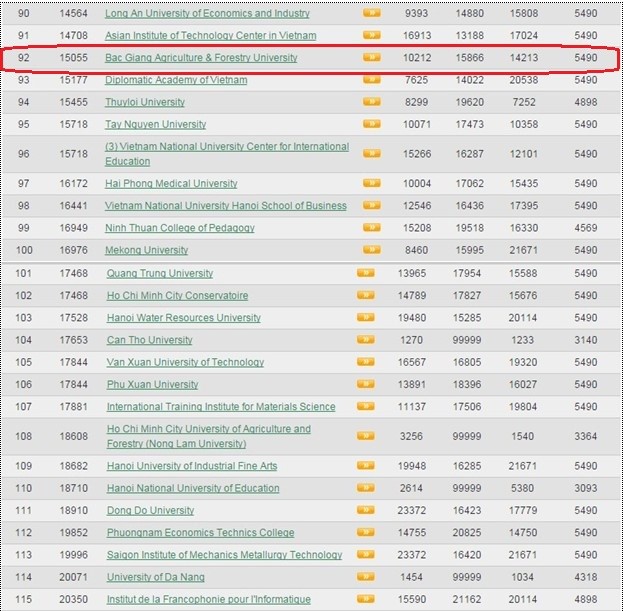Screen dimensions: 623x611
Task: Open the Mekong University link
Action: [146, 251]
